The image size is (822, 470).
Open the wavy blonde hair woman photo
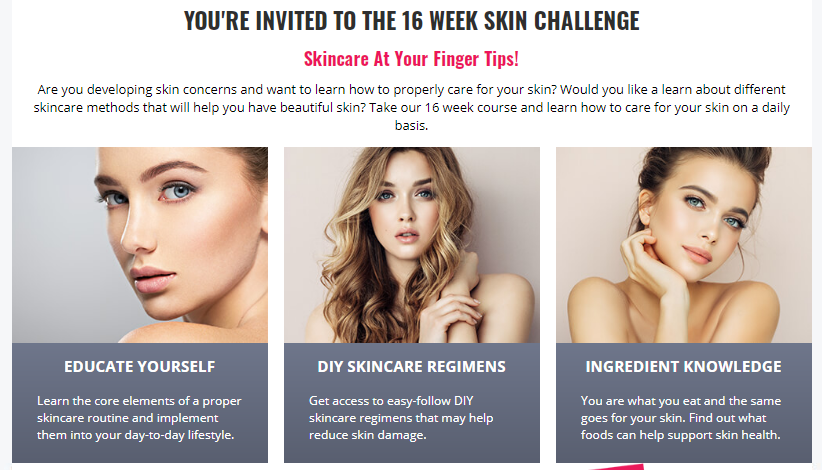412,245
